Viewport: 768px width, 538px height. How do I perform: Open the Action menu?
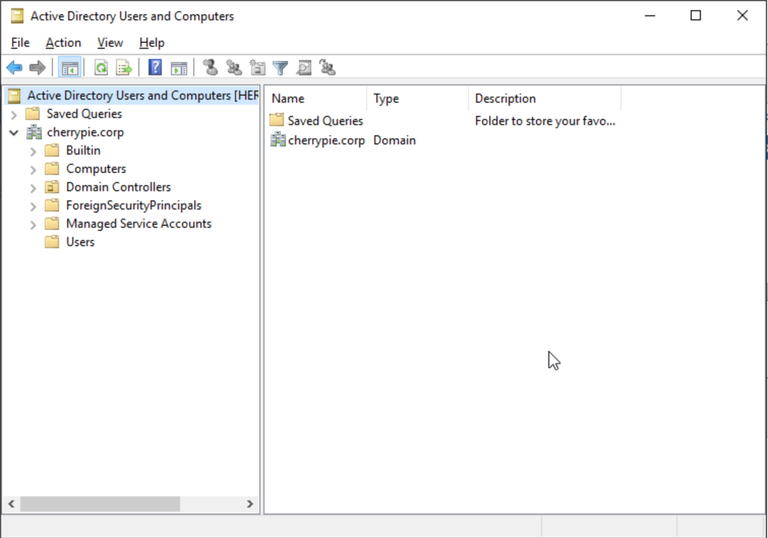tap(63, 43)
